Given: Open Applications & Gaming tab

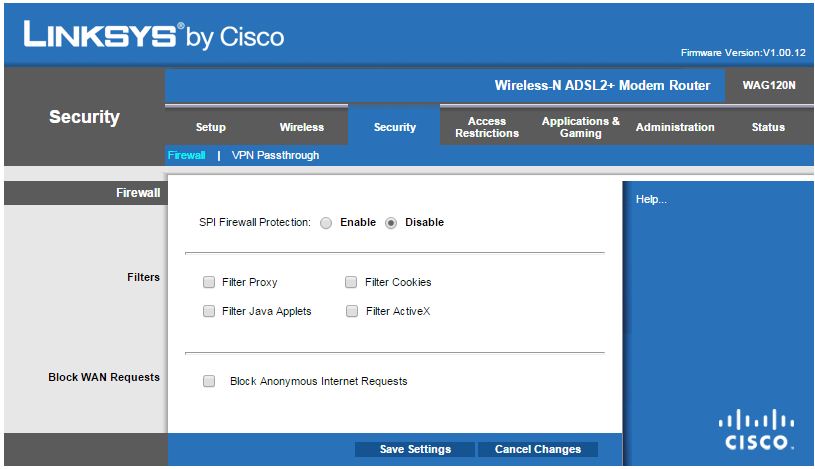Looking at the screenshot, I should coord(580,128).
